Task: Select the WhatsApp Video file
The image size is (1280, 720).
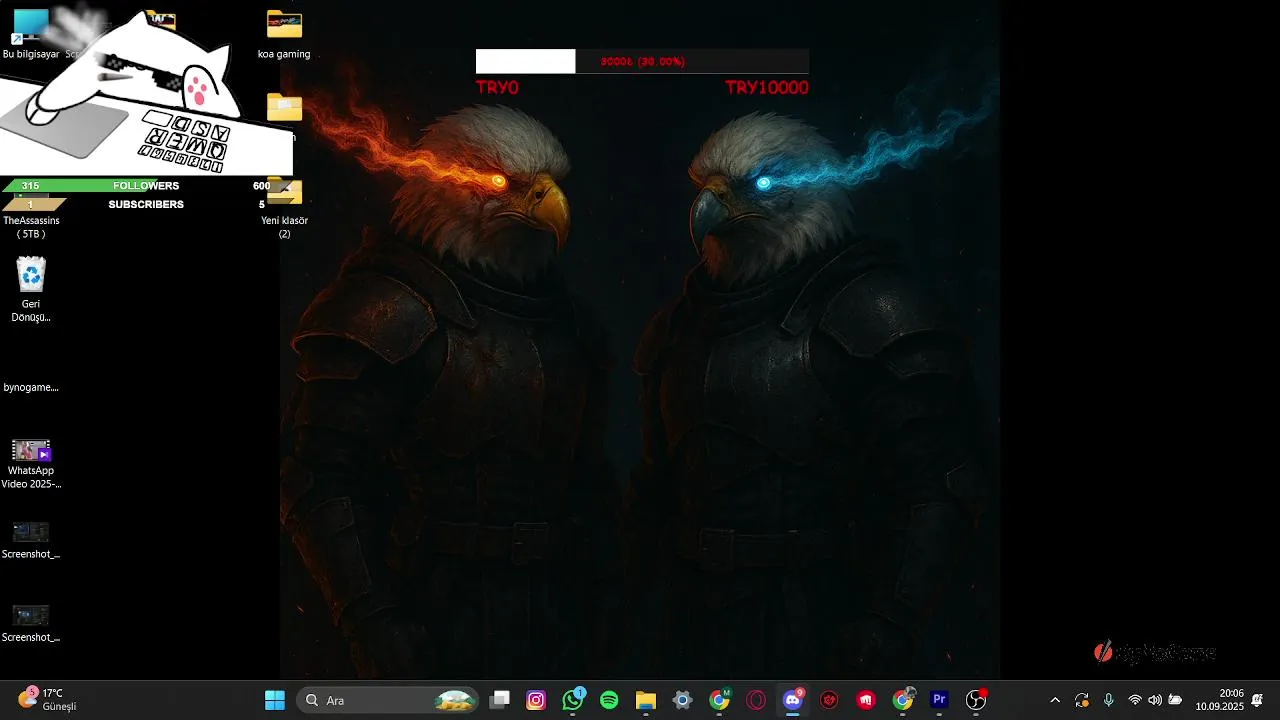Action: point(31,464)
